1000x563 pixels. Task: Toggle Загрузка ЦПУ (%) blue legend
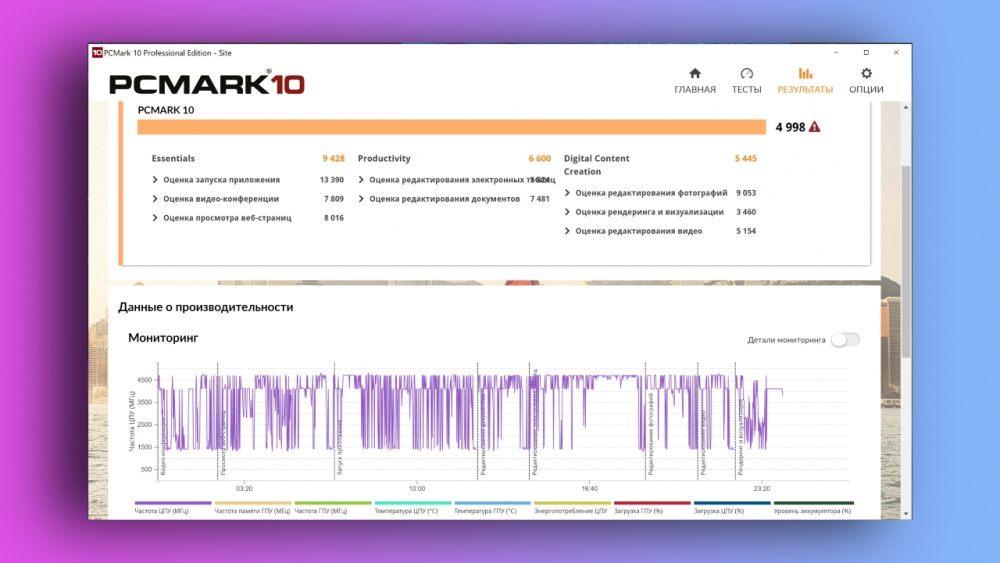pyautogui.click(x=732, y=508)
